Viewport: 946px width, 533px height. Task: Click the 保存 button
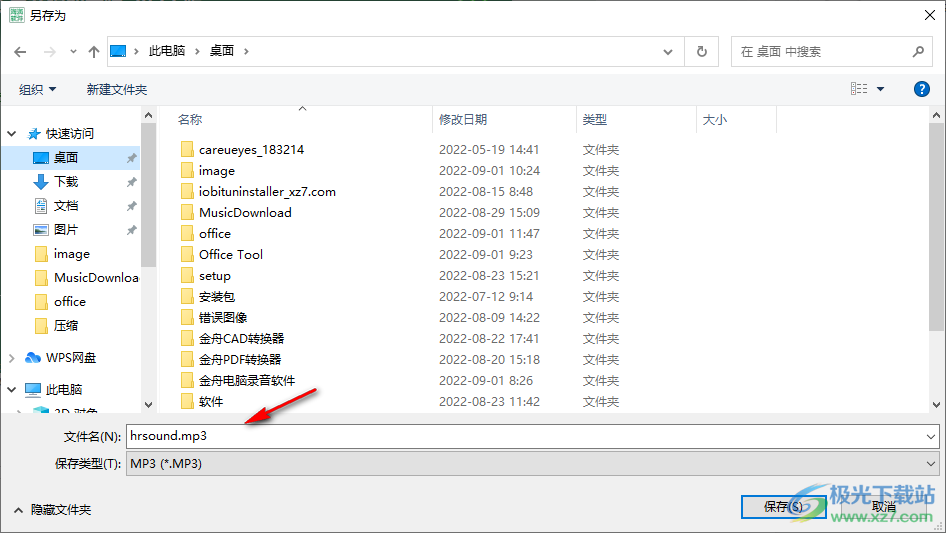point(783,507)
